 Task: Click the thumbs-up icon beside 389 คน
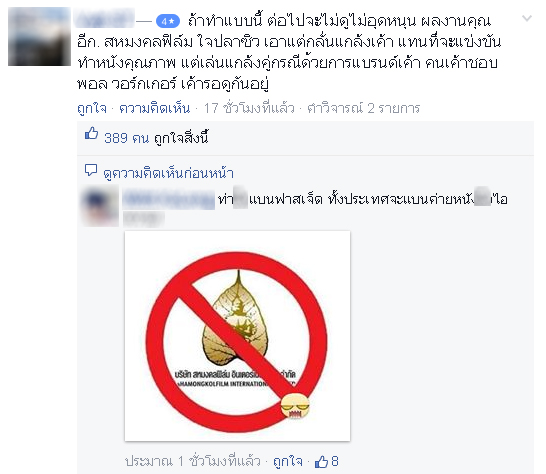91,134
